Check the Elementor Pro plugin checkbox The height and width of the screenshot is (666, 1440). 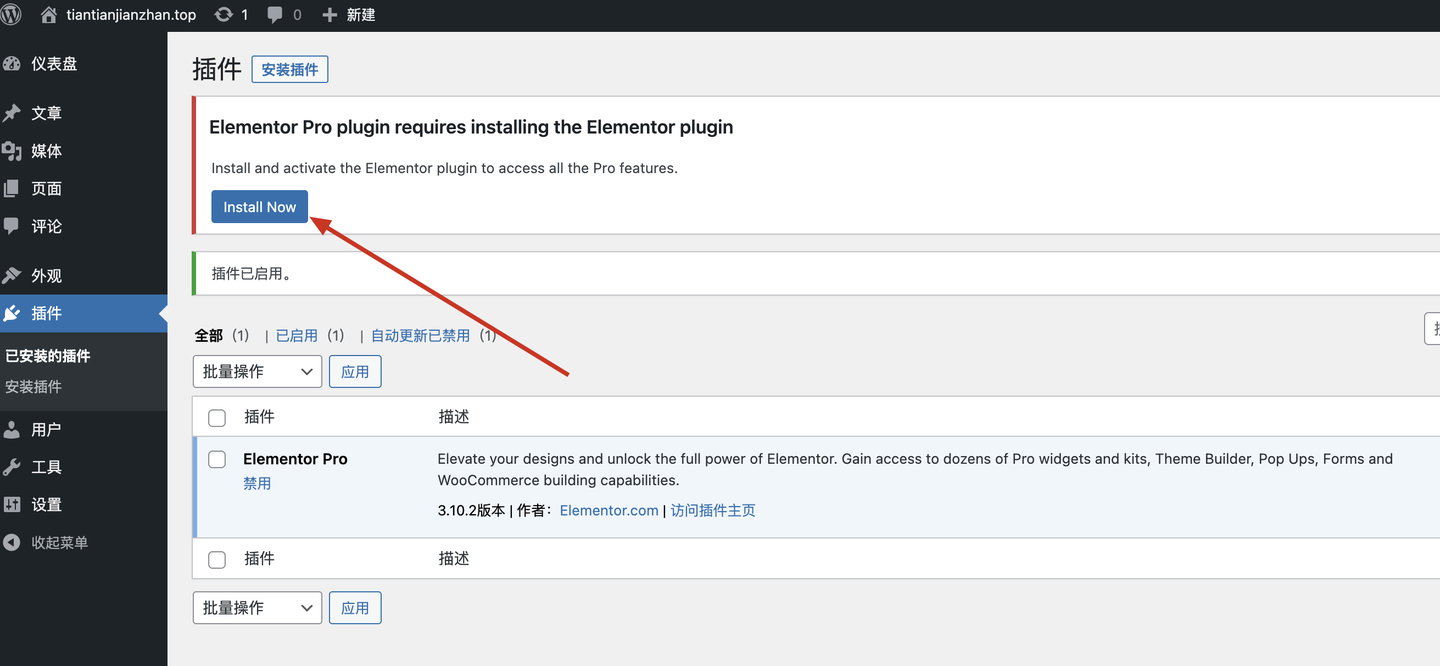tap(217, 460)
